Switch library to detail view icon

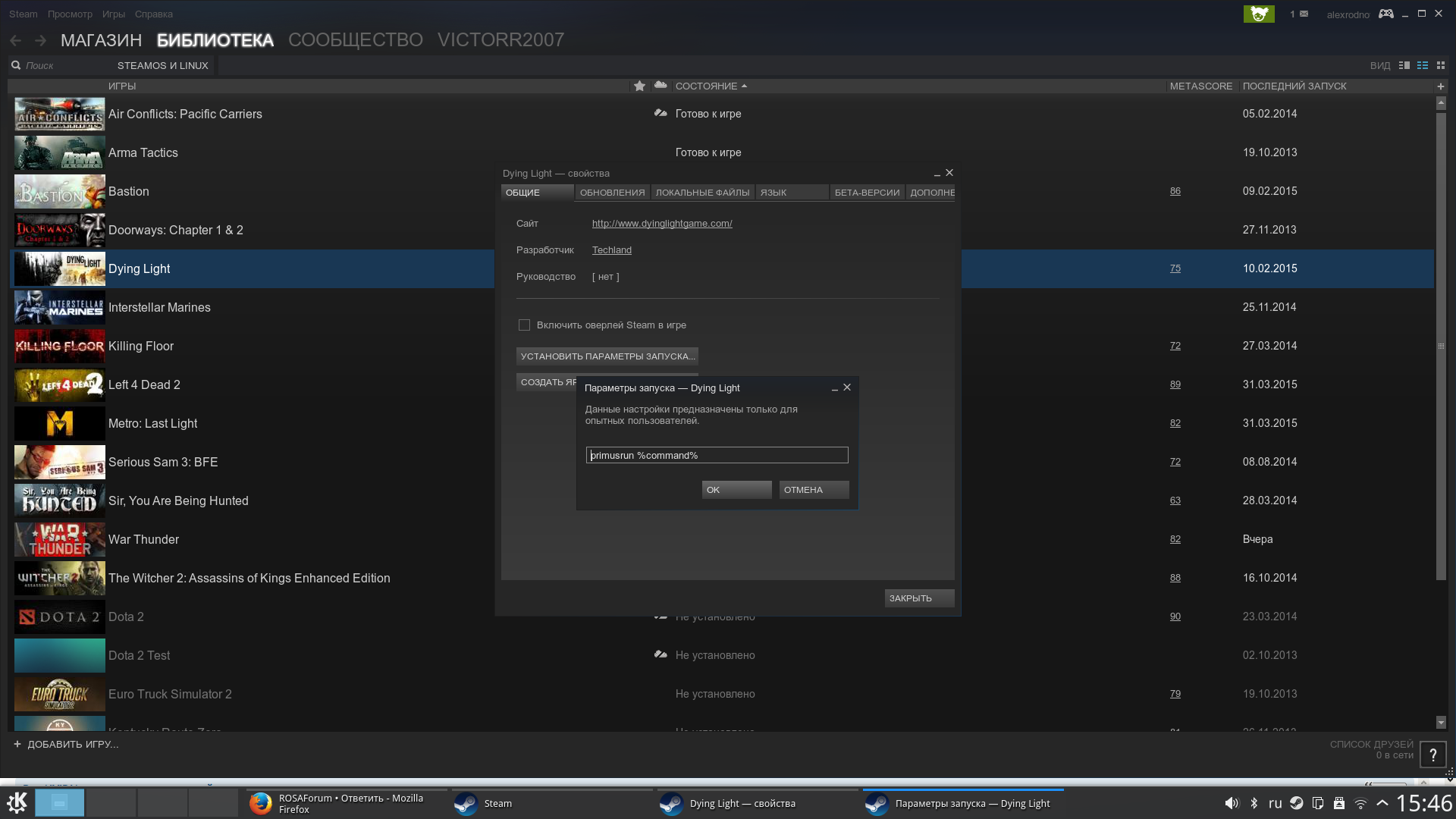[1404, 65]
